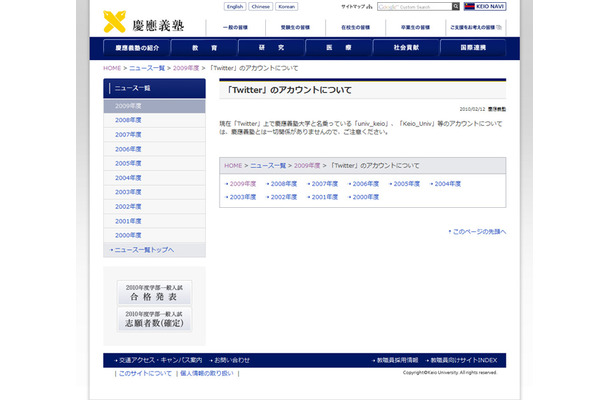
Task: Click the ニュース一覧 sidebar header
Action: coord(154,88)
